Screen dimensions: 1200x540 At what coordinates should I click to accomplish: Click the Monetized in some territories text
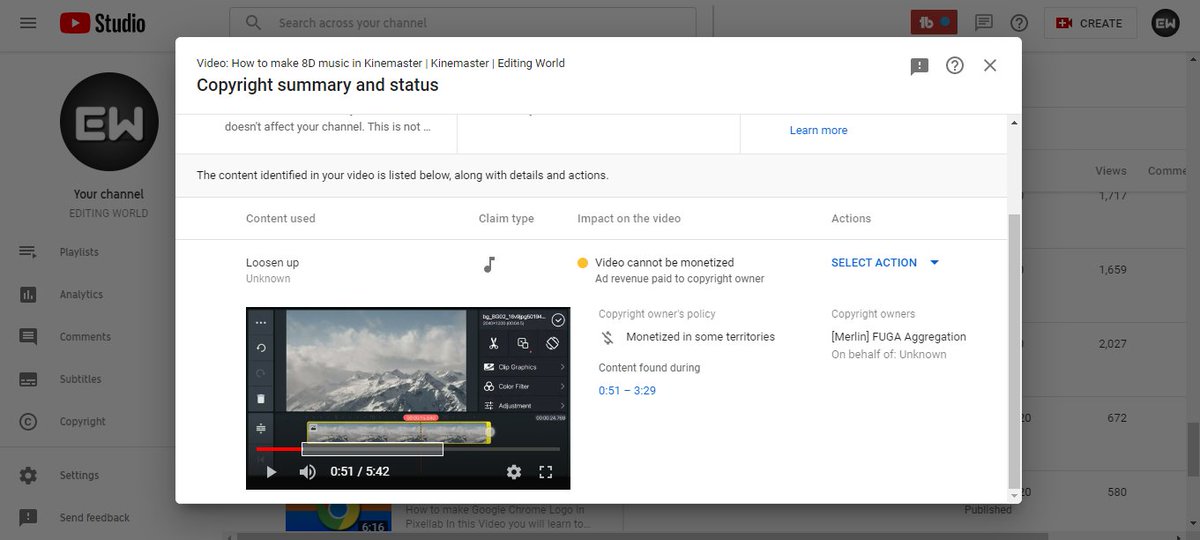pos(700,337)
